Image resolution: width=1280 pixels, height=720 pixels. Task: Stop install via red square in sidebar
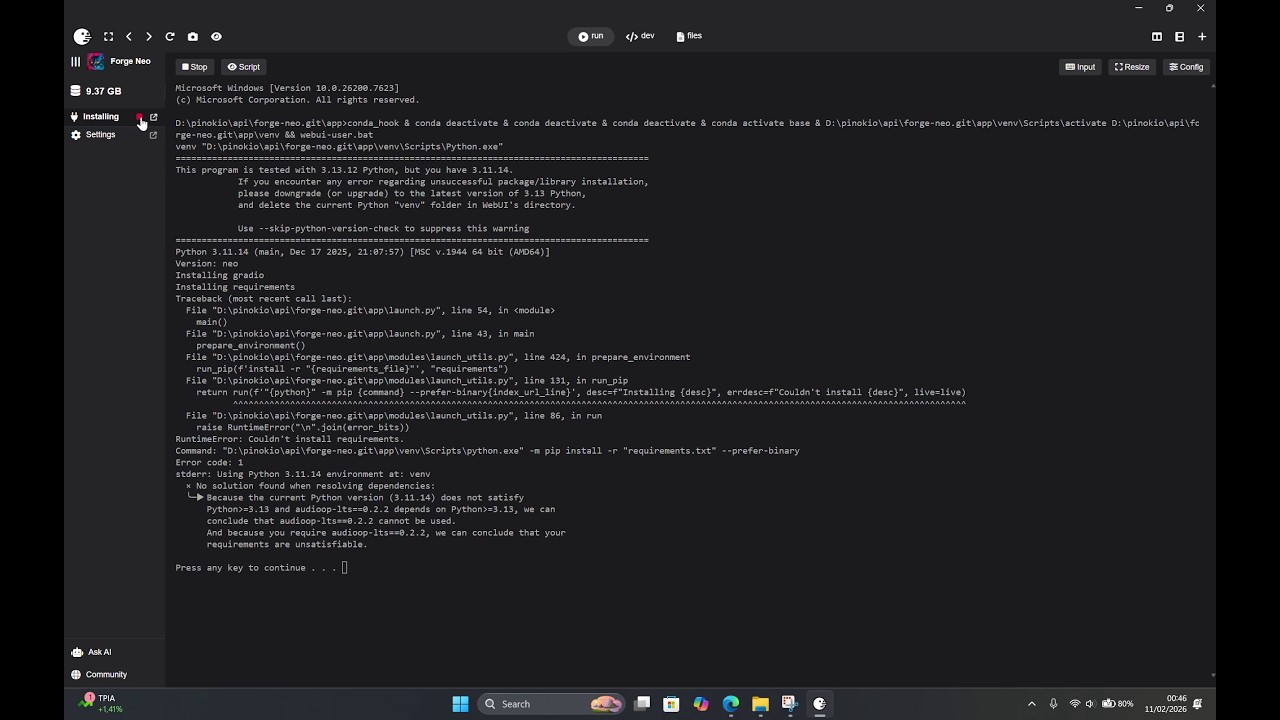click(x=140, y=117)
